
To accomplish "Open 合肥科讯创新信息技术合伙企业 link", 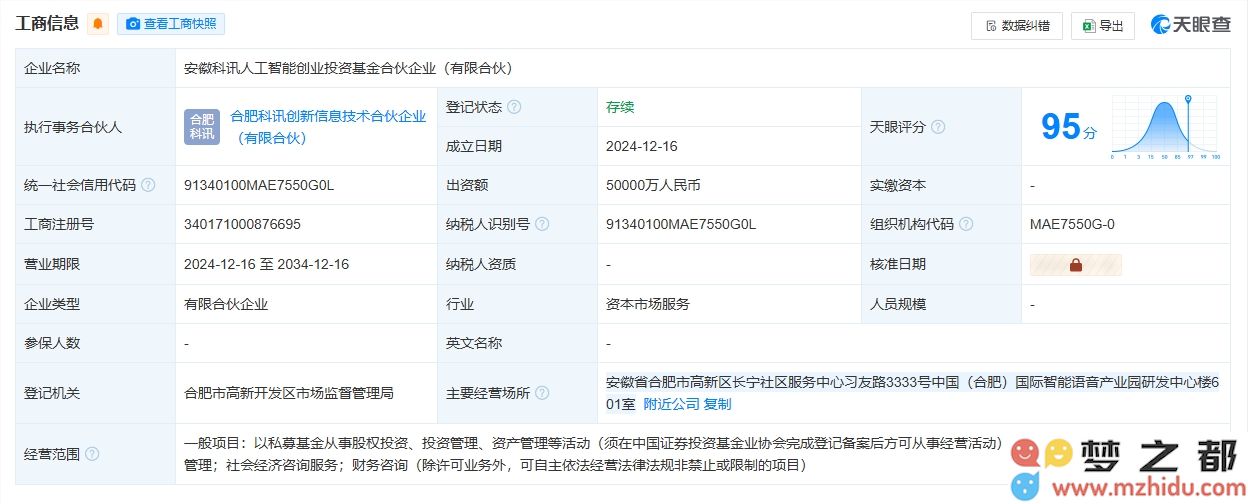I will click(x=328, y=127).
